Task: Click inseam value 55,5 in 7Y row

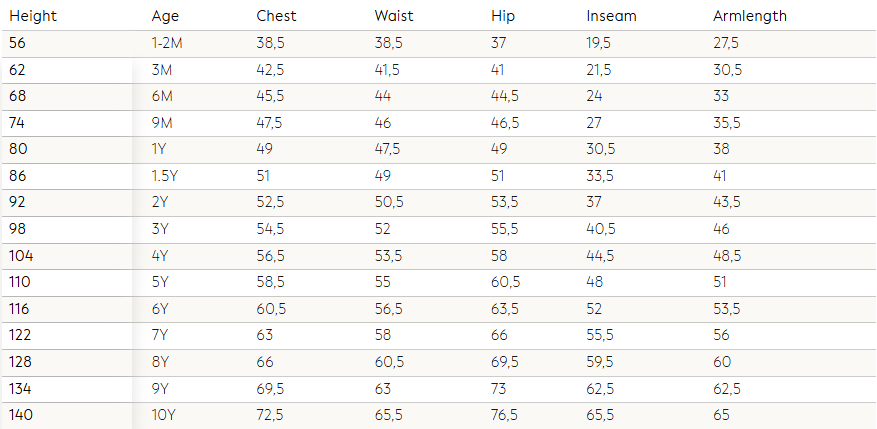Action: click(601, 335)
